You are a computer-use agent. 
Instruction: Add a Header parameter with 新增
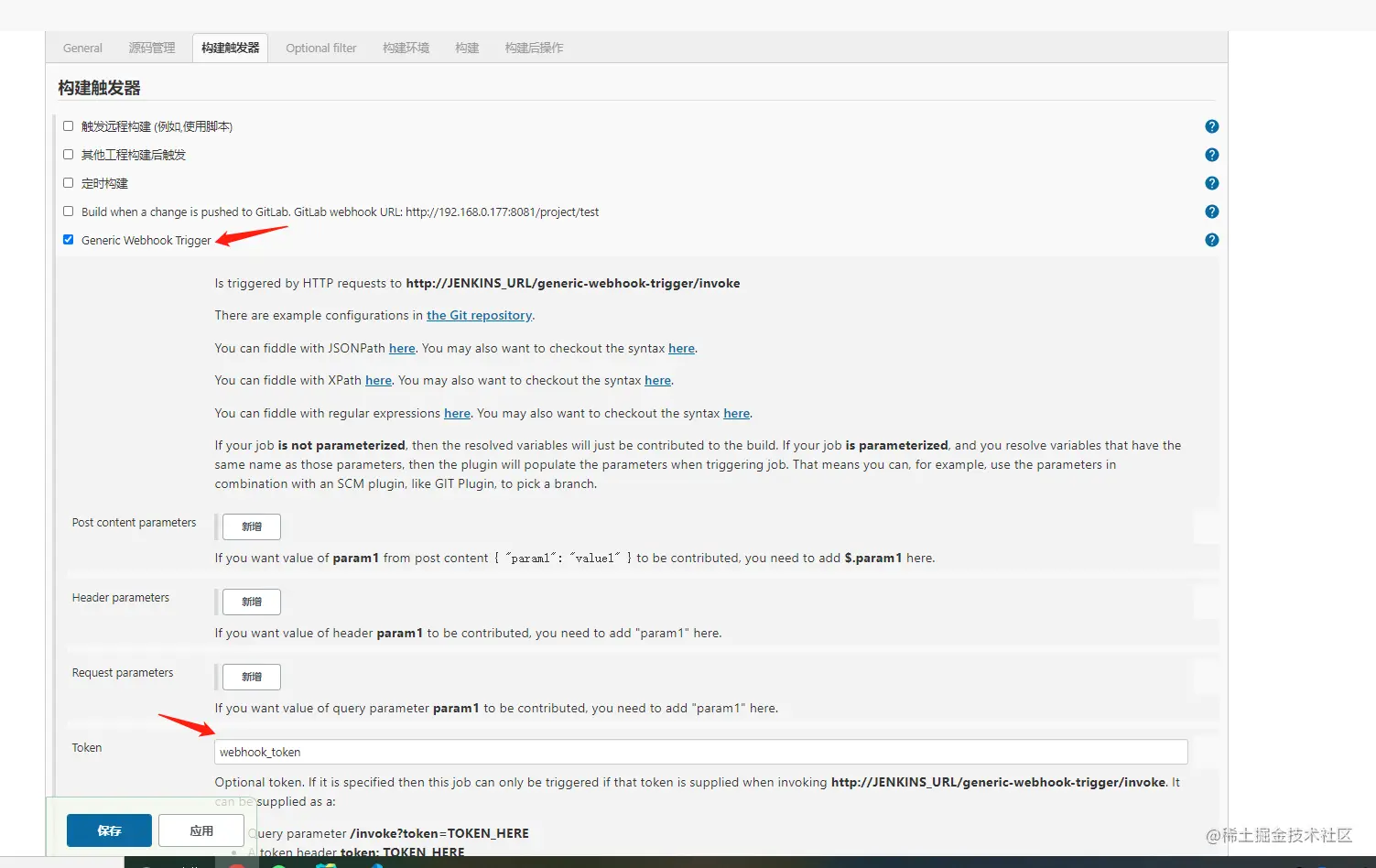[252, 602]
